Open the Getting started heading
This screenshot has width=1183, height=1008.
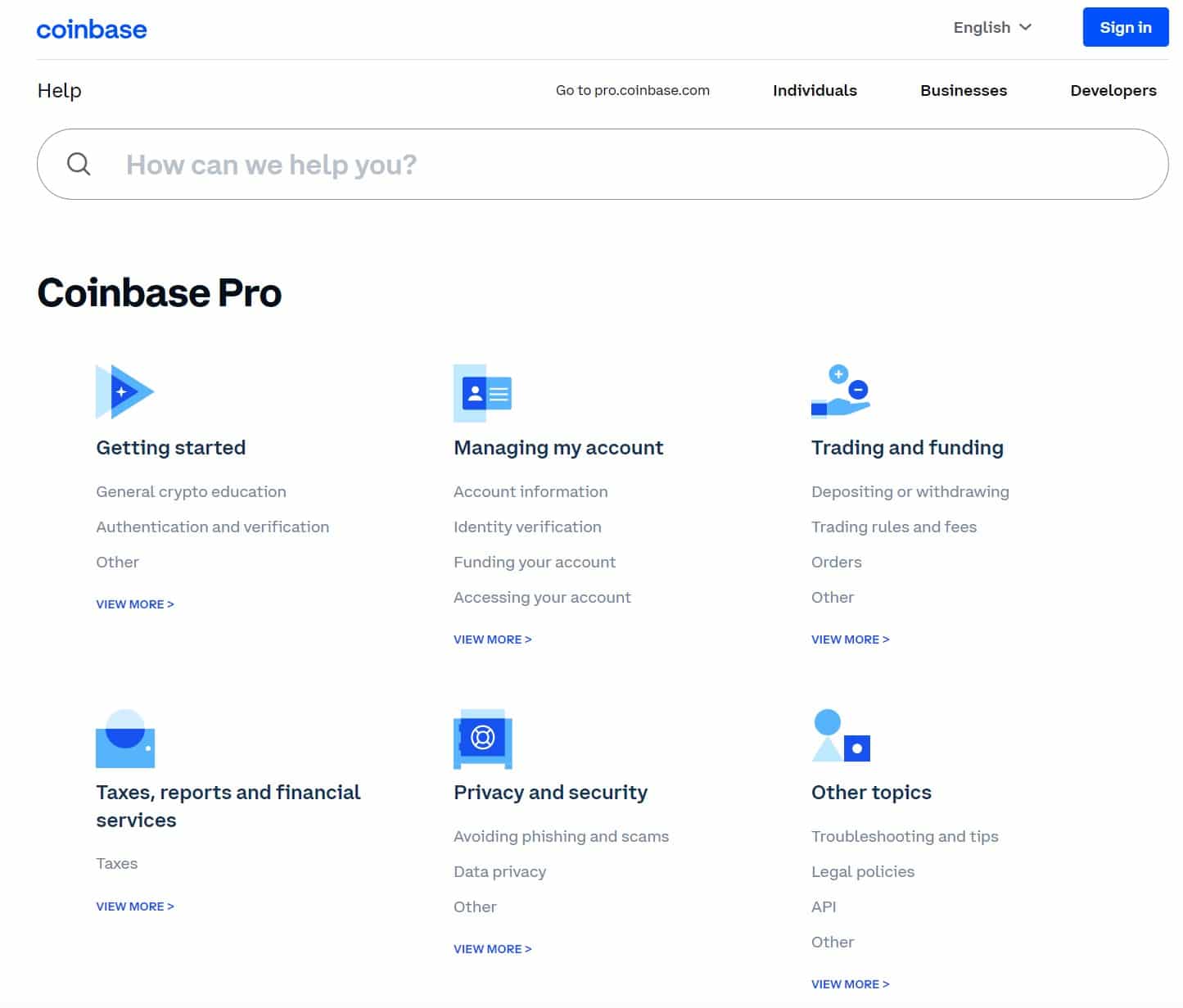coord(171,448)
